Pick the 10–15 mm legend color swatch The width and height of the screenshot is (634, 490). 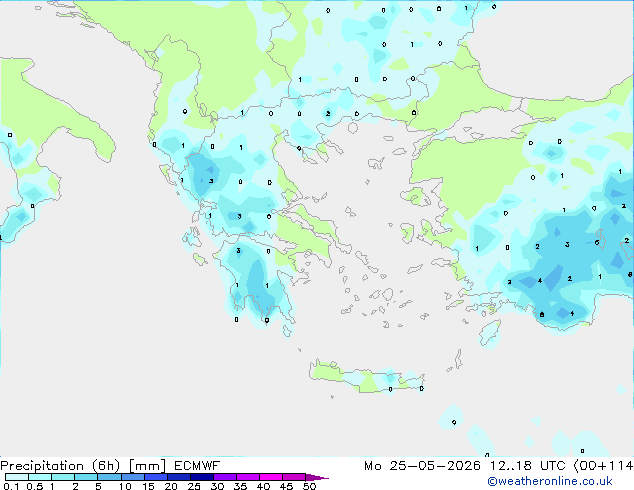coord(132,477)
